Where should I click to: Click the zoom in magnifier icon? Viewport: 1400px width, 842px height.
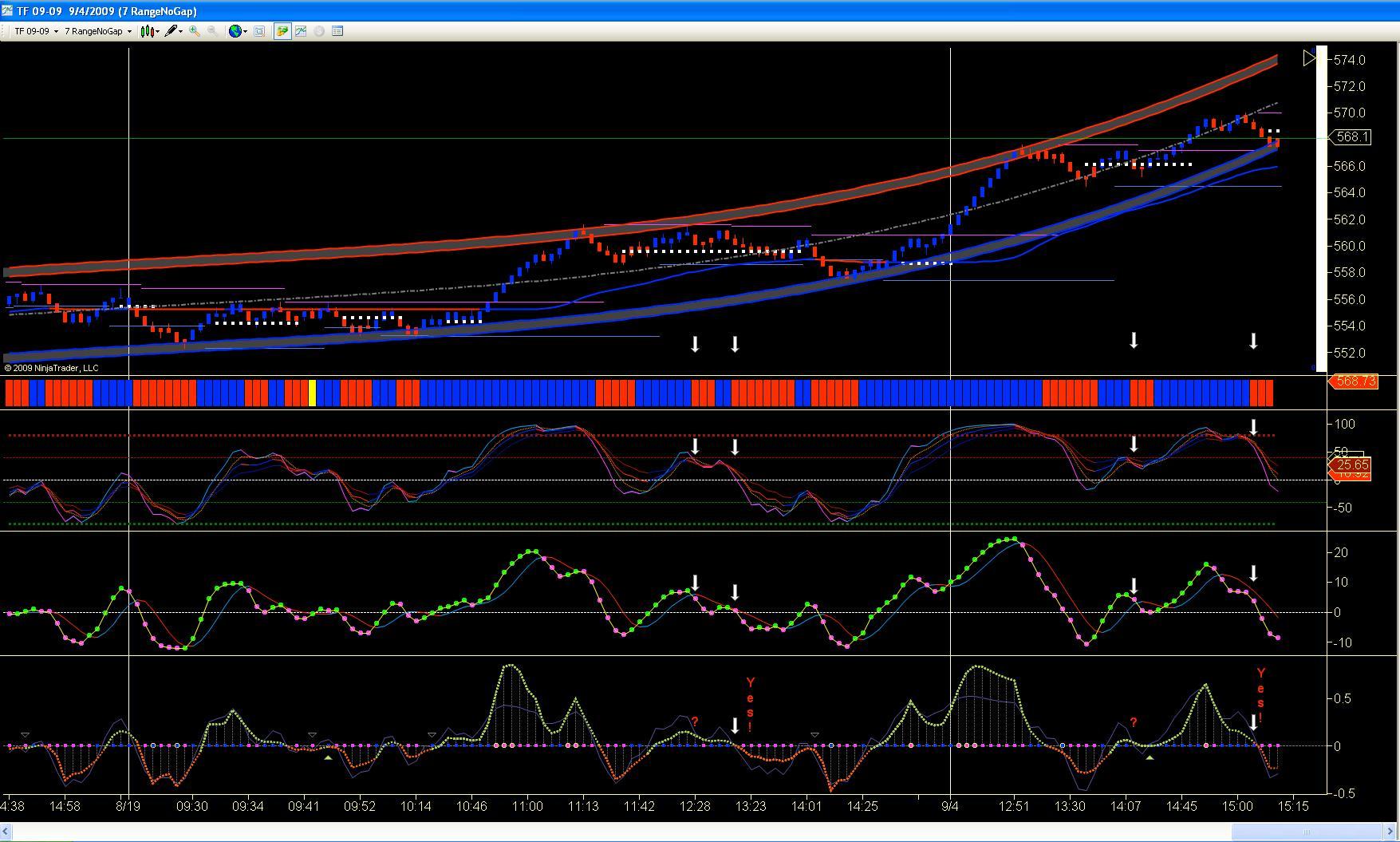194,31
